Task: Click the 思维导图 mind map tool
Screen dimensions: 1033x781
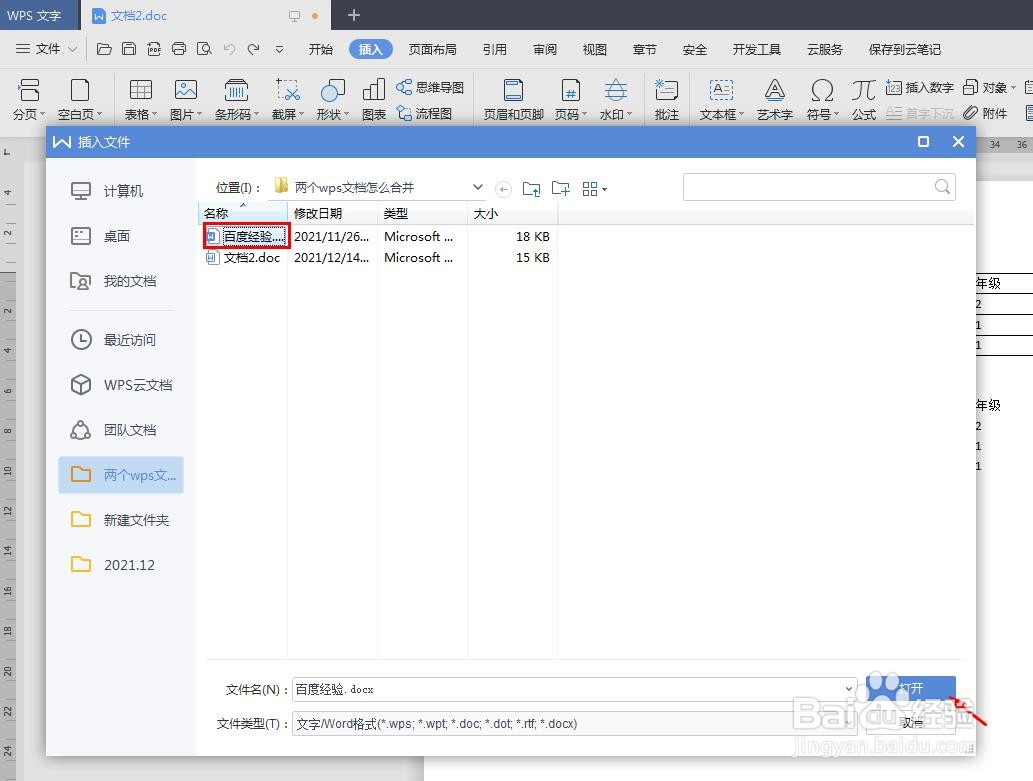Action: [430, 87]
